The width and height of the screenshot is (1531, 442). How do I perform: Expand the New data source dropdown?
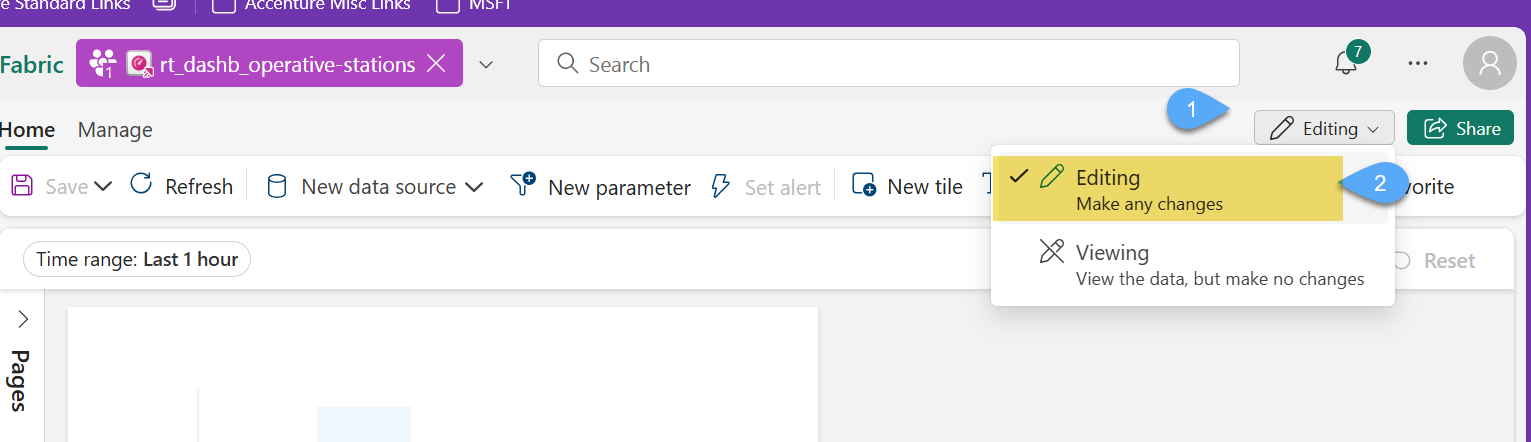coord(474,187)
